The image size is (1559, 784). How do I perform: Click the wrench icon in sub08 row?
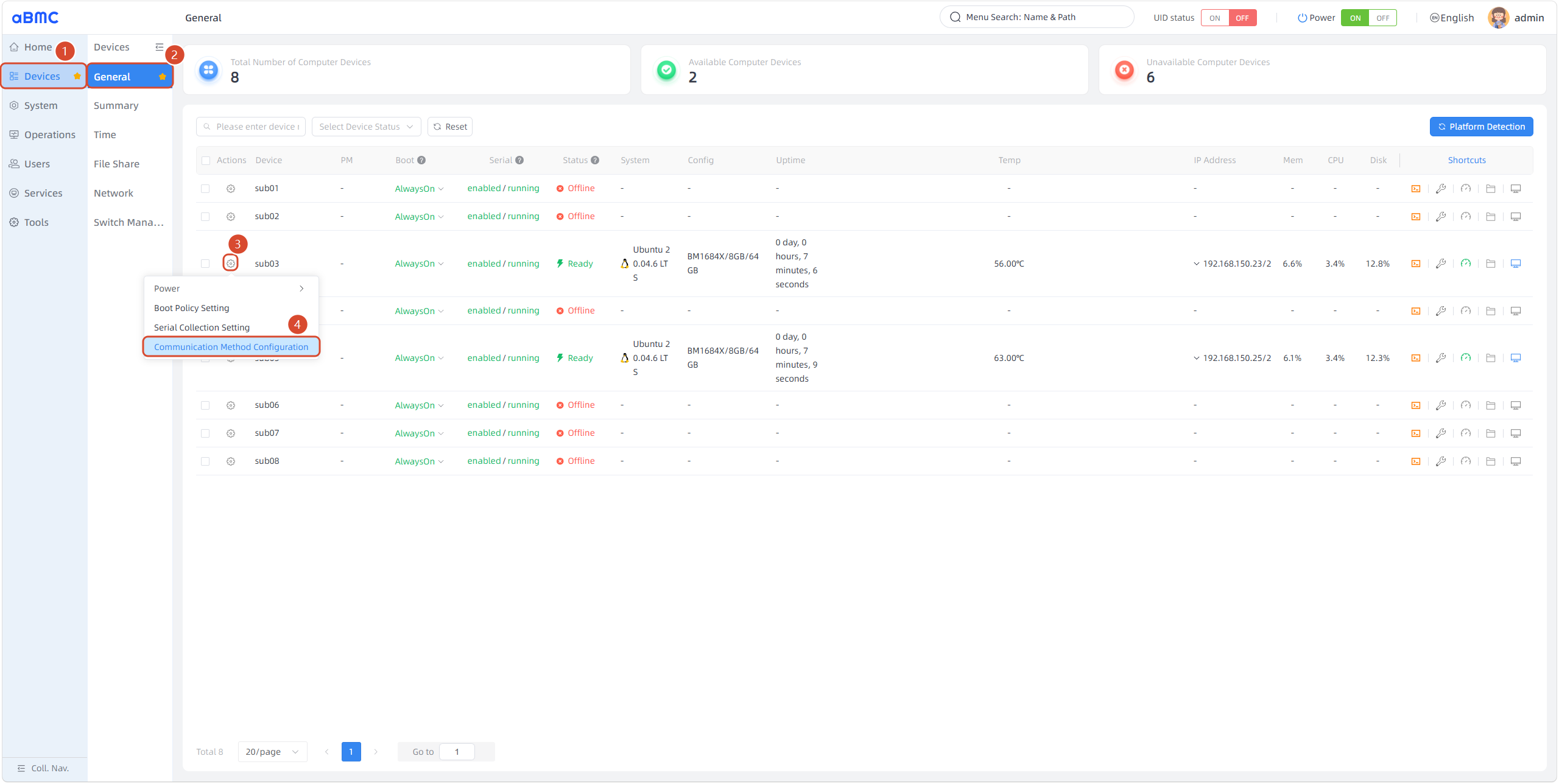coord(1441,461)
